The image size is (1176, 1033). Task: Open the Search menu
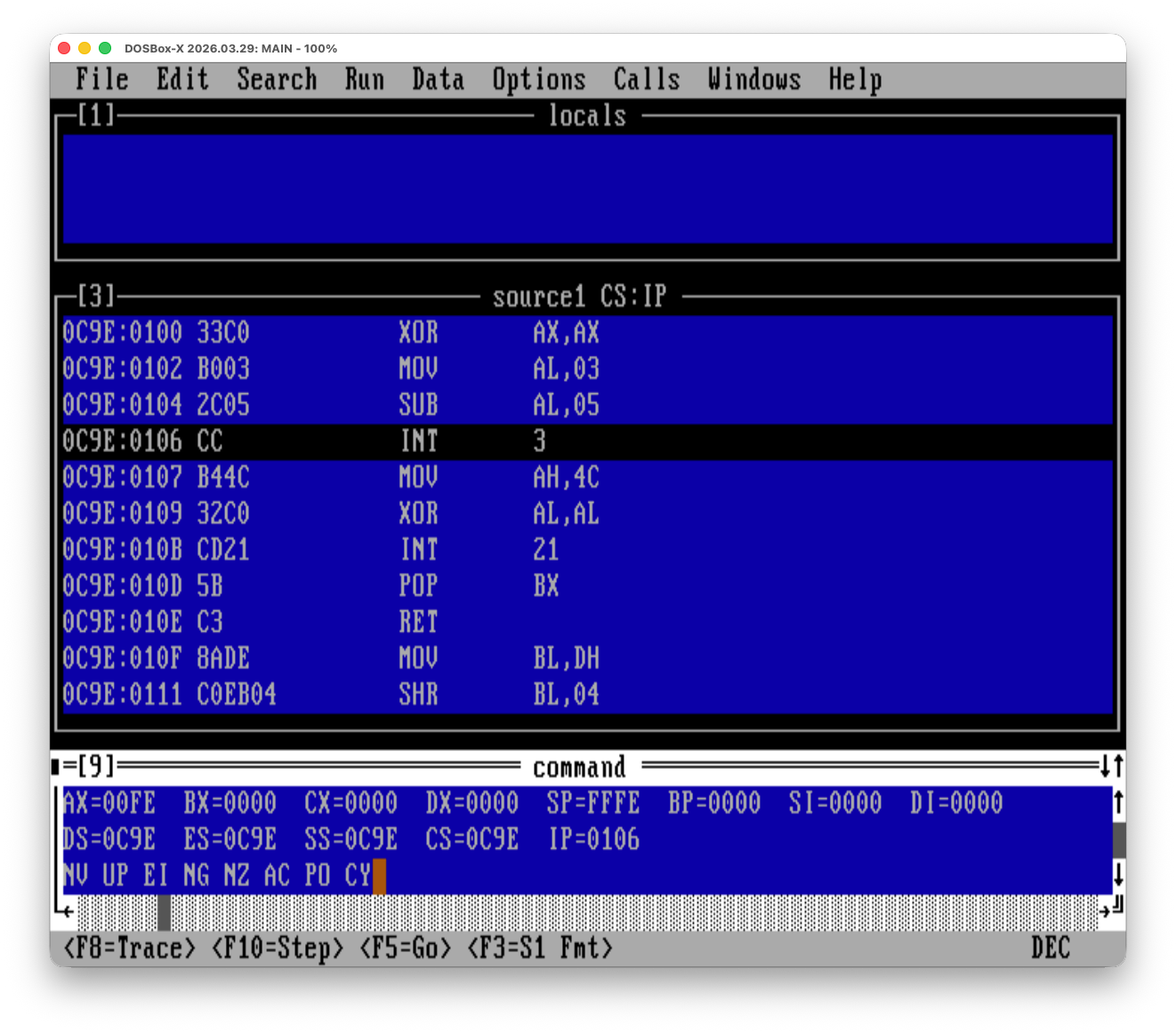pyautogui.click(x=277, y=79)
